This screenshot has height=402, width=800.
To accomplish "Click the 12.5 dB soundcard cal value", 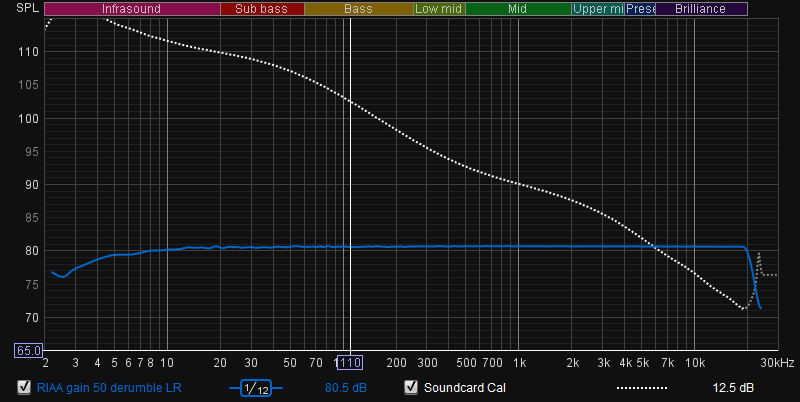I will (x=733, y=388).
